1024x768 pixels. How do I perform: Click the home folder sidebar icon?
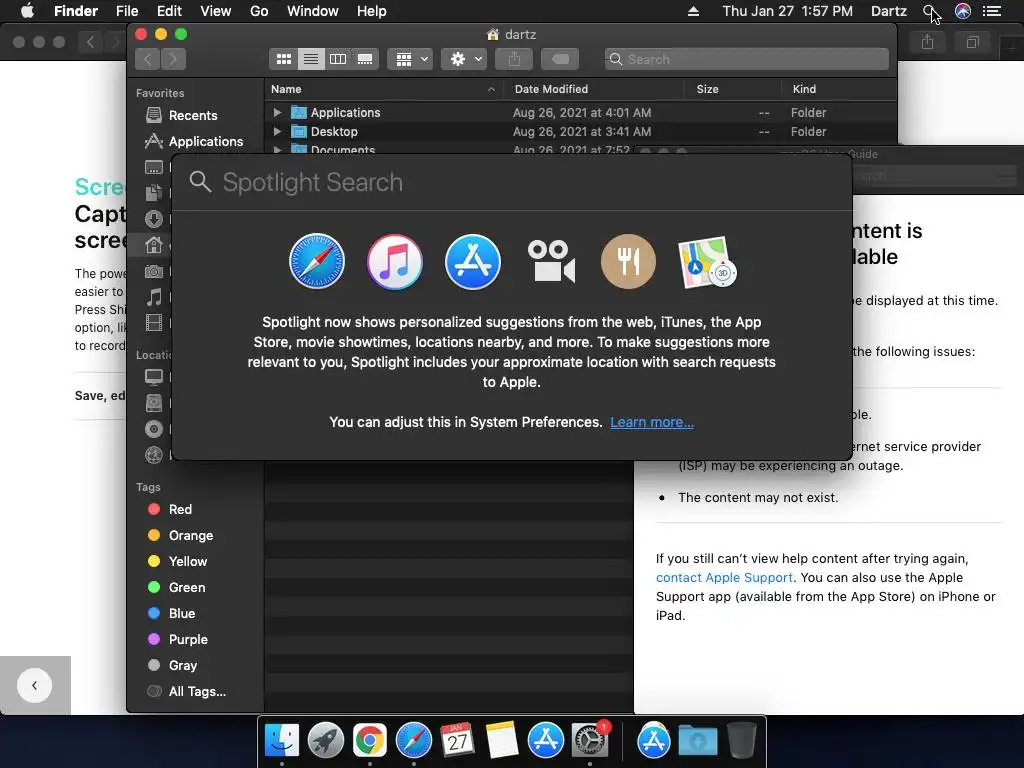pos(153,245)
